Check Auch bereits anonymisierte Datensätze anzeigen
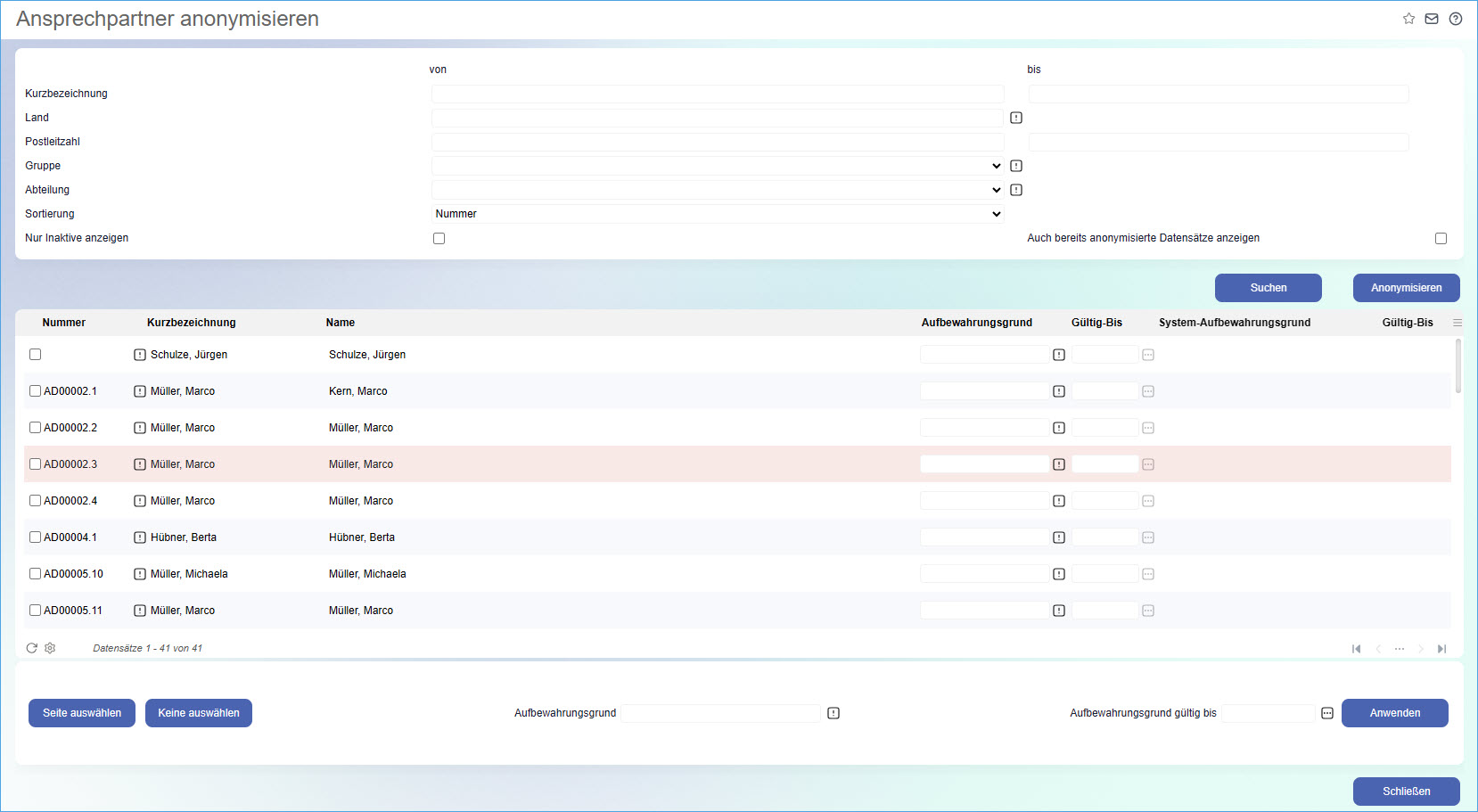The height and width of the screenshot is (812, 1478). coord(1441,238)
